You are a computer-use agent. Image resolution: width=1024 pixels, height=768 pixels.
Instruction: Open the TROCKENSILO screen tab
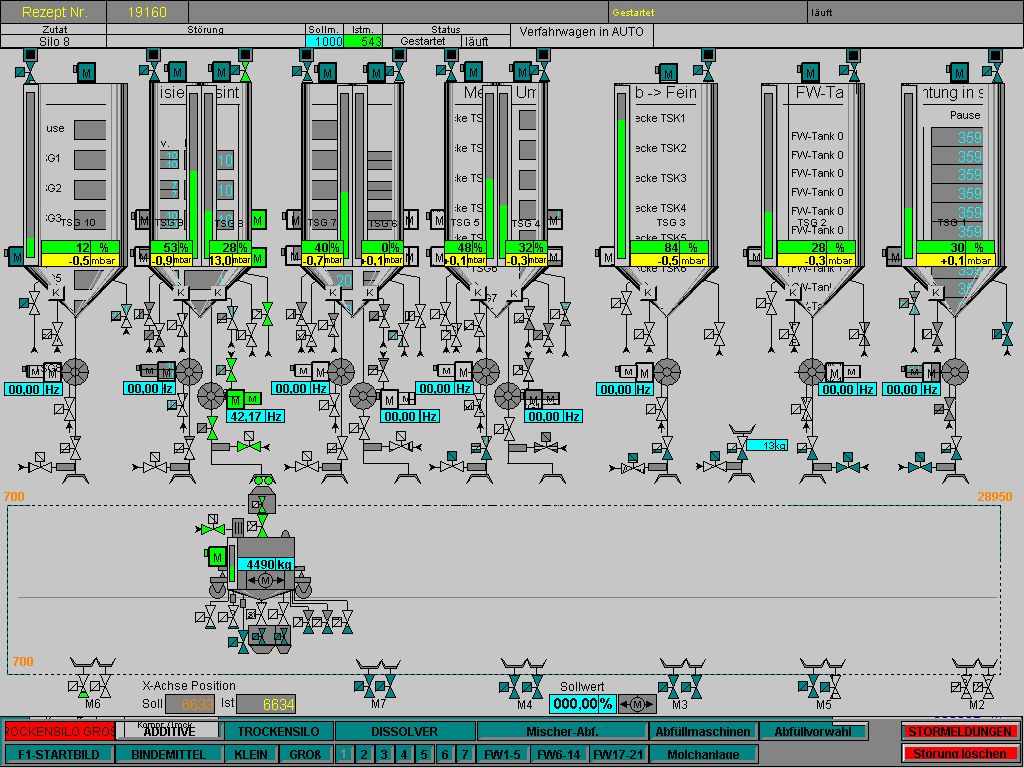[x=278, y=732]
